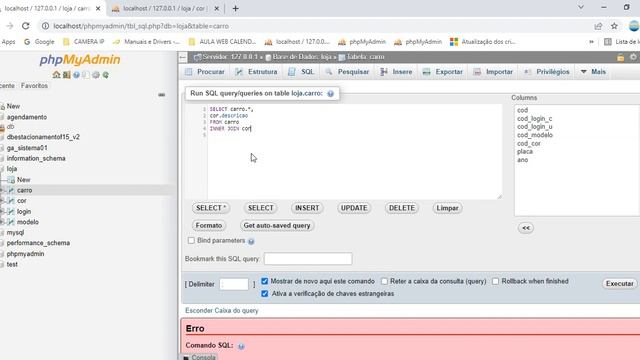
Task: Open the bookmarks overflow chevron
Action: point(591,42)
